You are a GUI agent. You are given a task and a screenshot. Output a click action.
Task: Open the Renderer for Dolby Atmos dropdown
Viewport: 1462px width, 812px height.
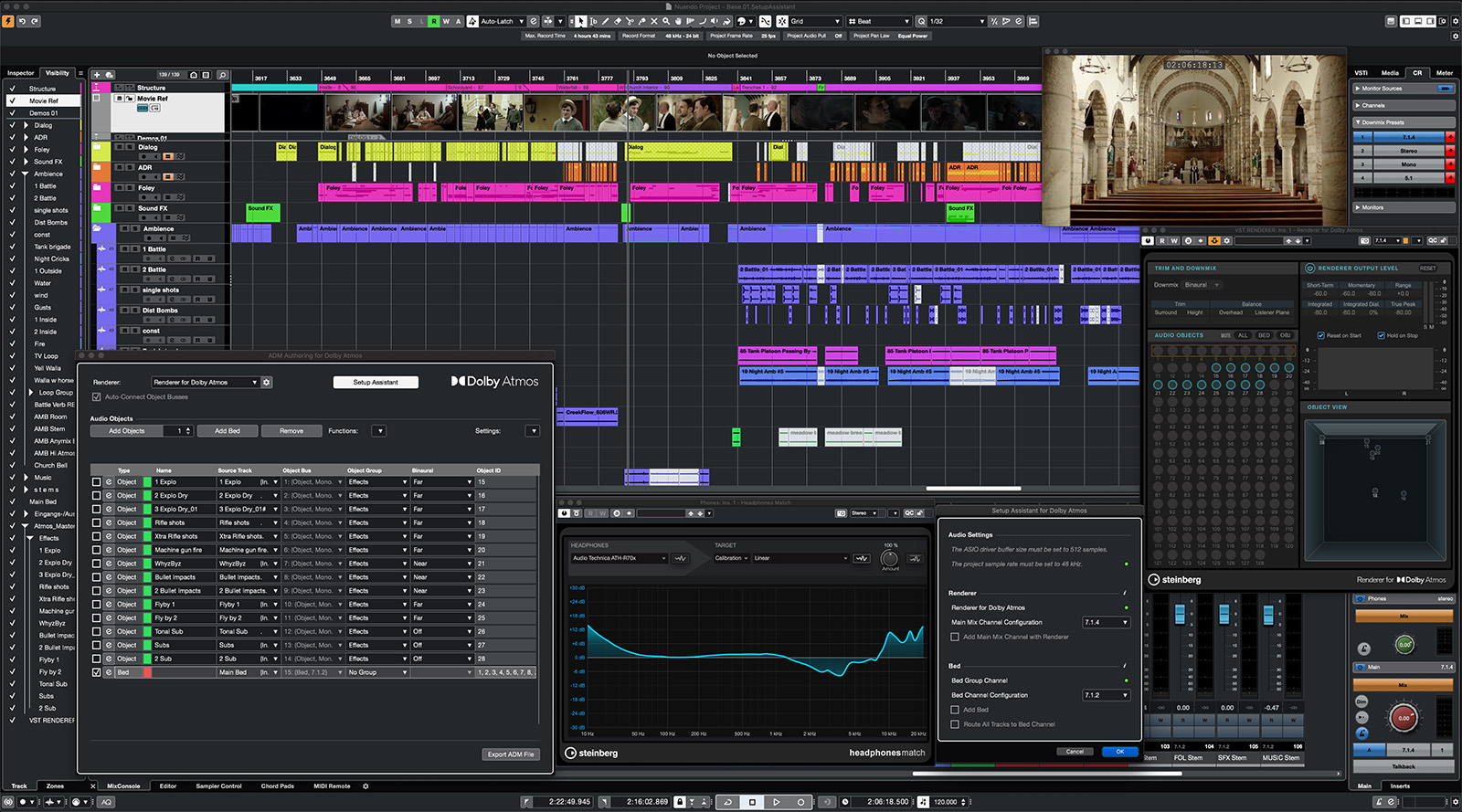pyautogui.click(x=205, y=383)
